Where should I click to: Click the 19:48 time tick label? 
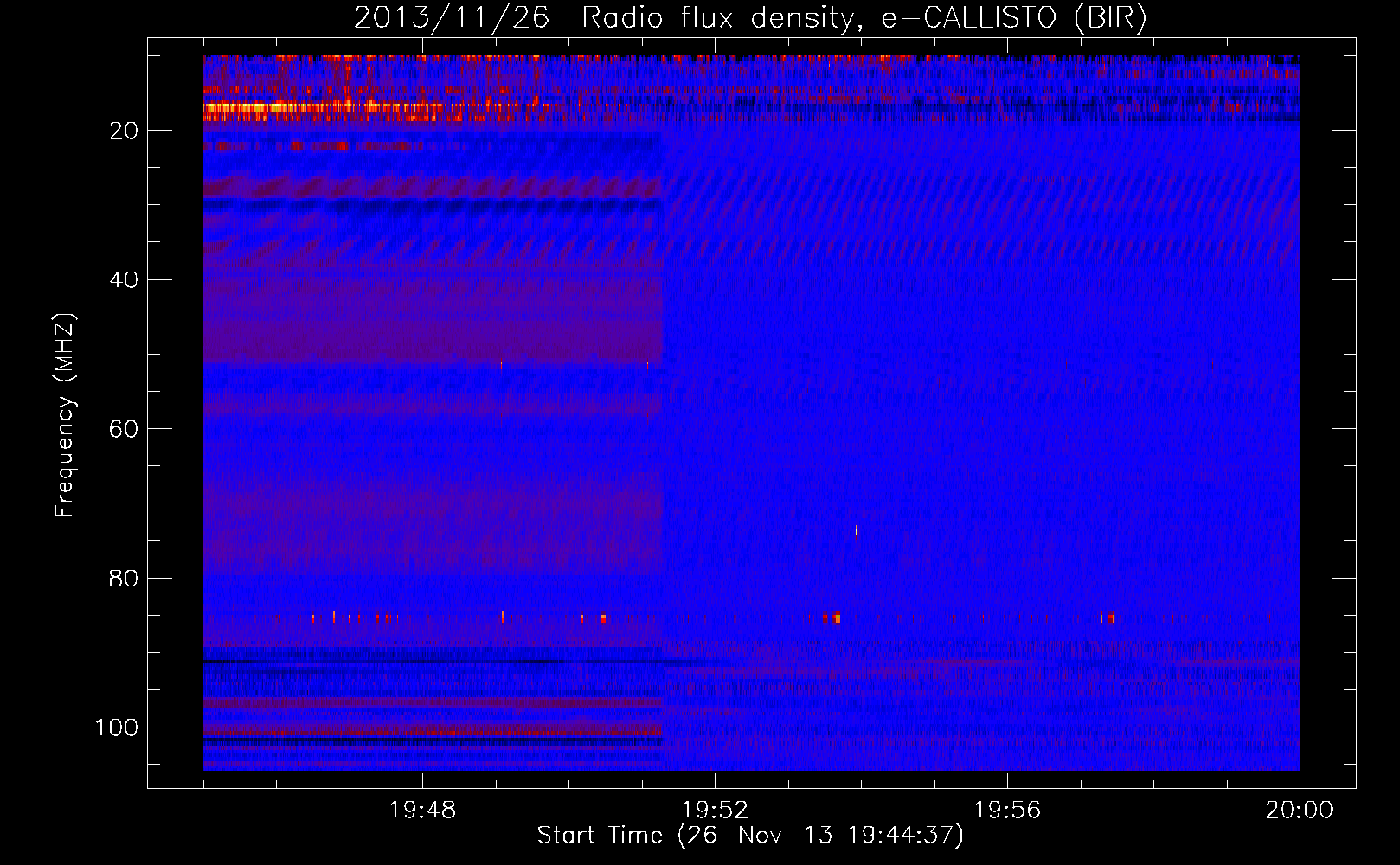tap(422, 811)
